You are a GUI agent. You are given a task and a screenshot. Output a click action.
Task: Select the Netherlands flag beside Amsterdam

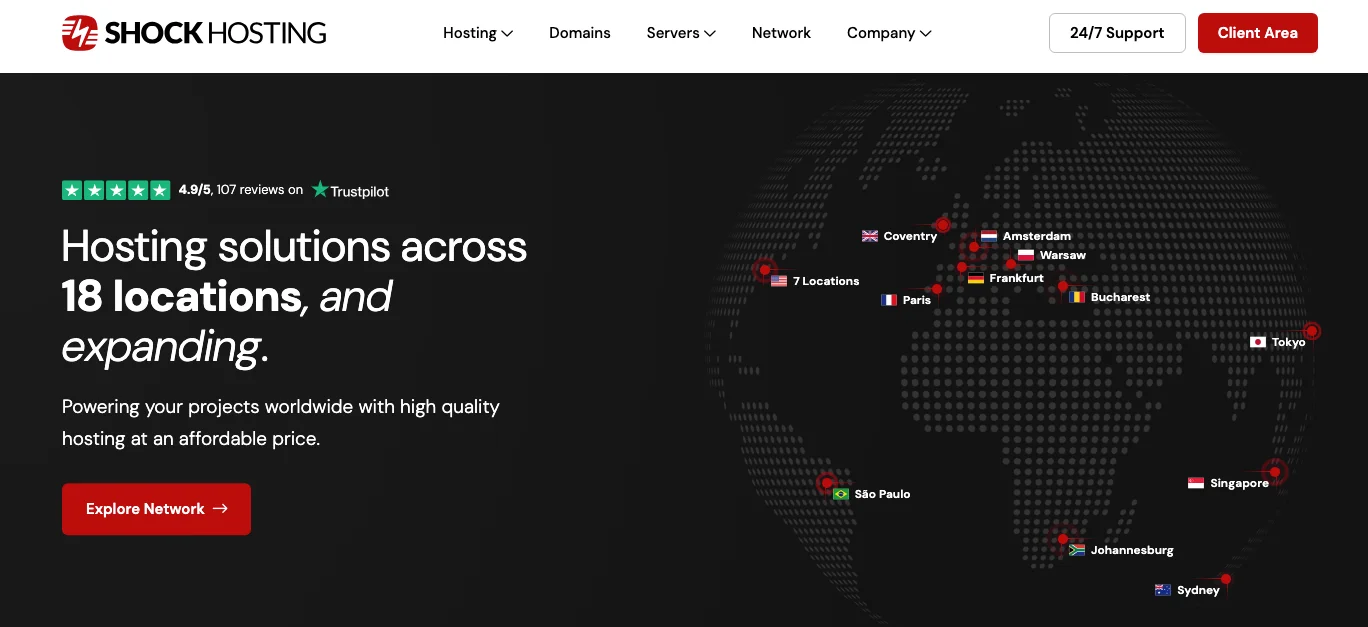click(989, 236)
